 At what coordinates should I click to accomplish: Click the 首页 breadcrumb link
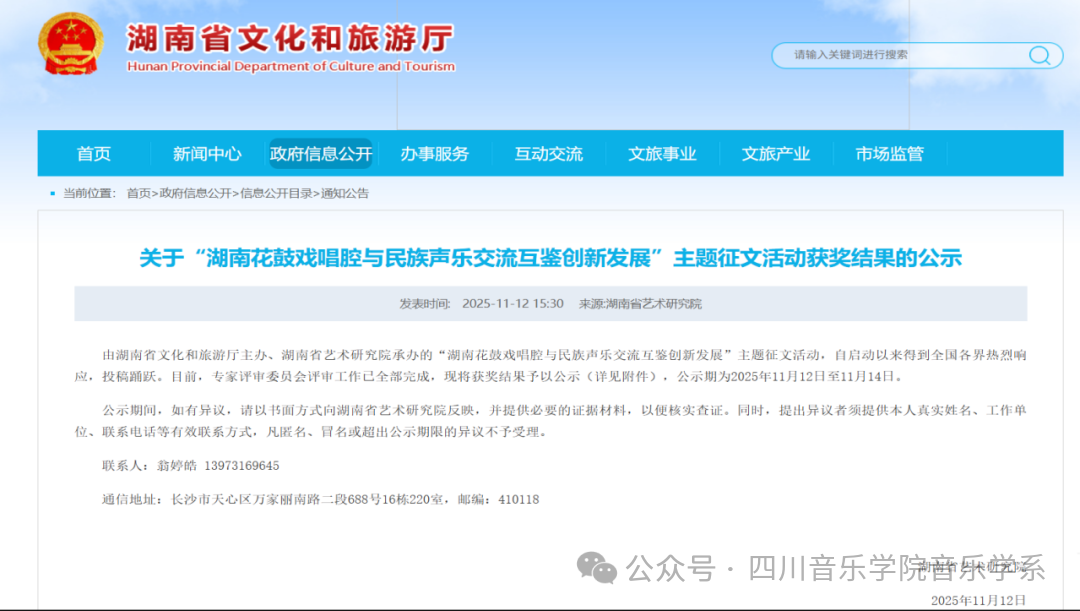point(138,193)
